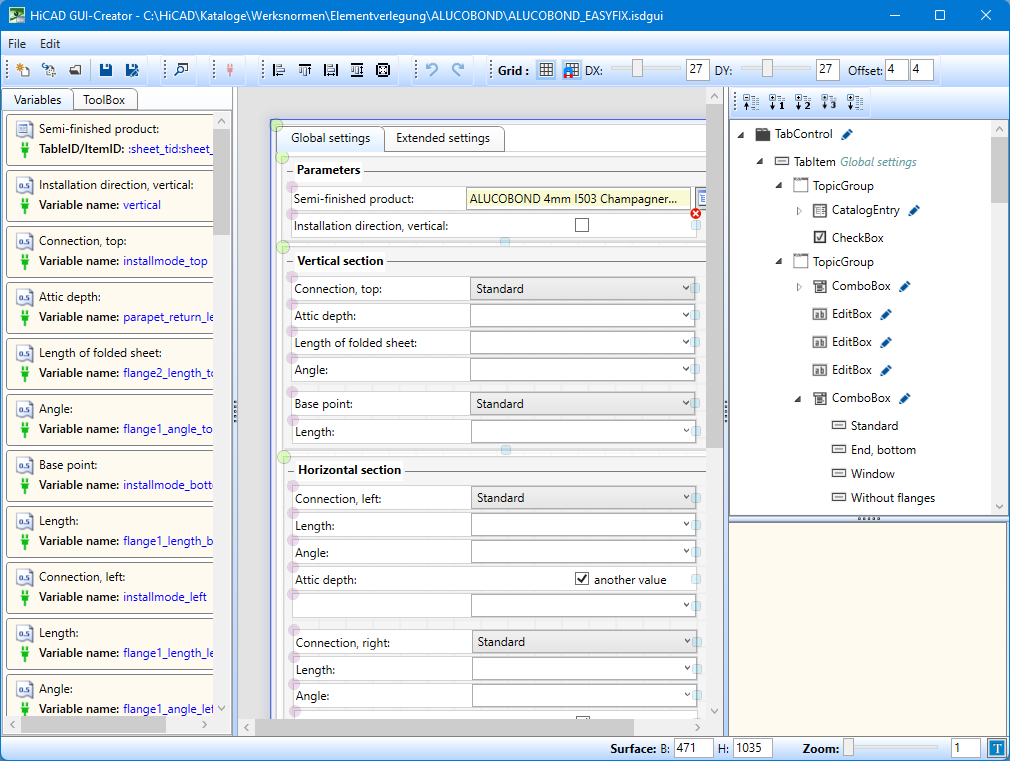Expand the tree to level 3
Image resolution: width=1010 pixels, height=761 pixels.
(829, 102)
